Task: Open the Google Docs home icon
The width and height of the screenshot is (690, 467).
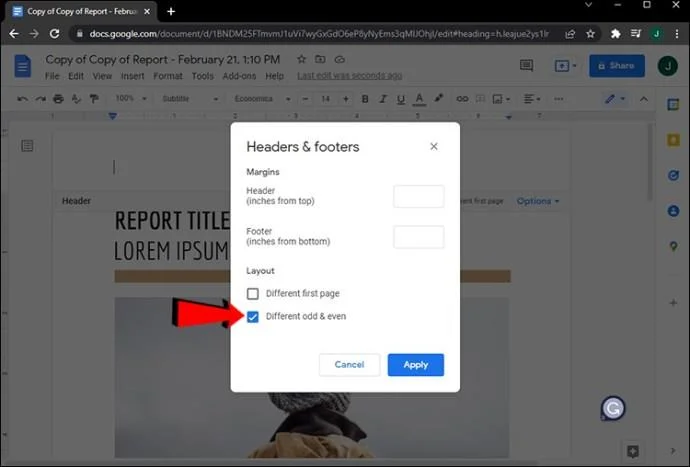Action: click(22, 66)
